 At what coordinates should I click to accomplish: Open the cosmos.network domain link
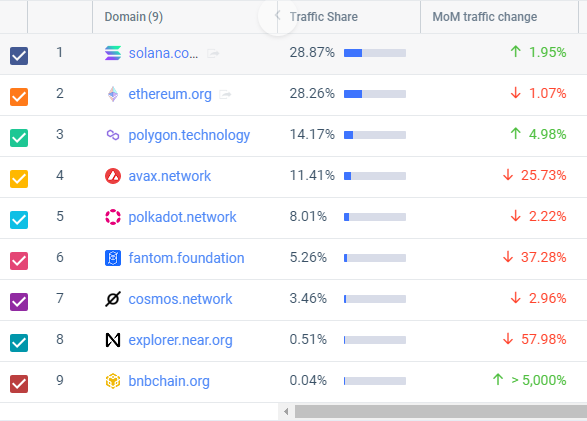click(180, 299)
